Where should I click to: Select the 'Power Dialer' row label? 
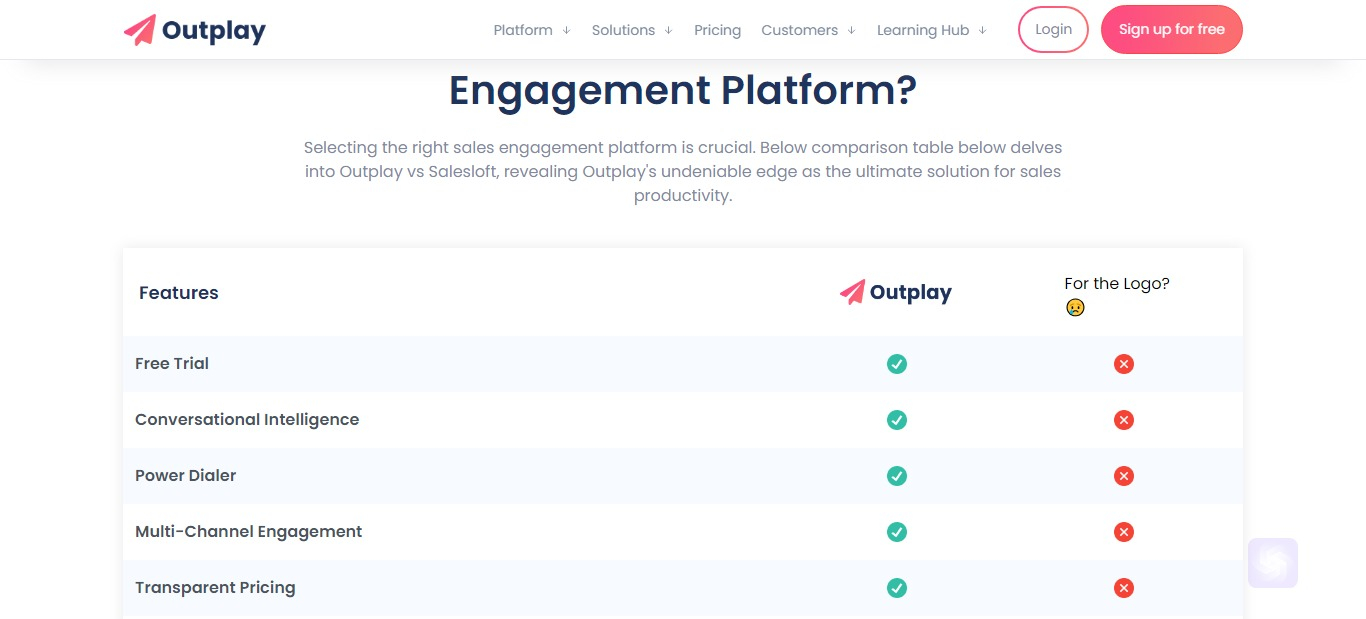click(186, 476)
